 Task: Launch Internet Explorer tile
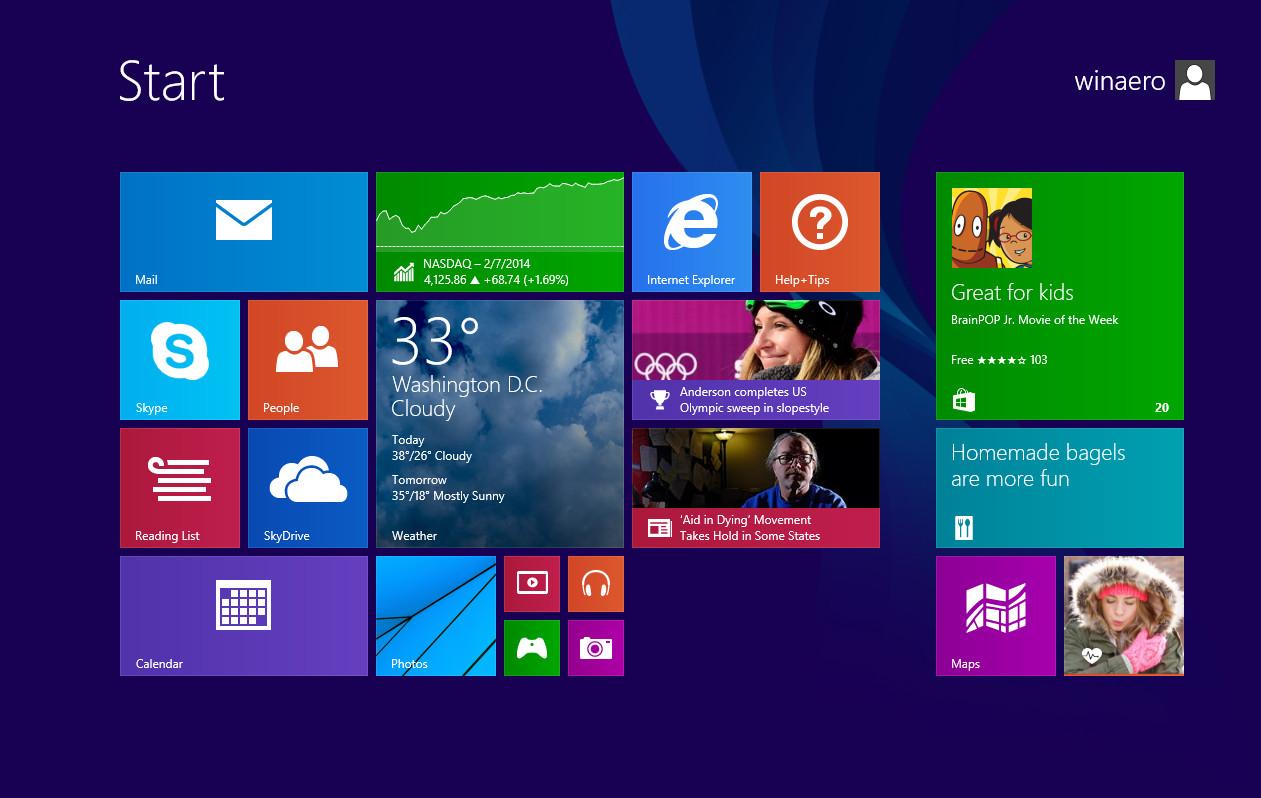coord(692,232)
